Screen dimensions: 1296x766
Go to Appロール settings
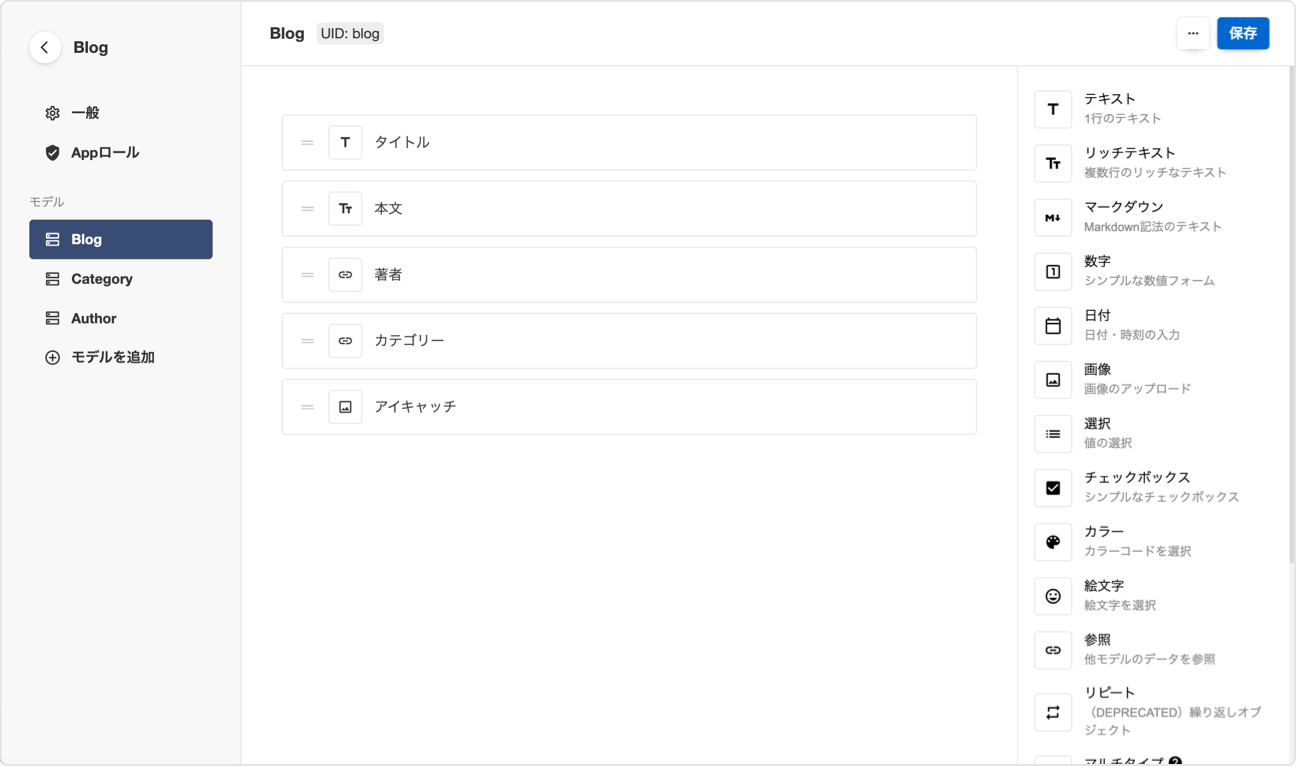[104, 152]
